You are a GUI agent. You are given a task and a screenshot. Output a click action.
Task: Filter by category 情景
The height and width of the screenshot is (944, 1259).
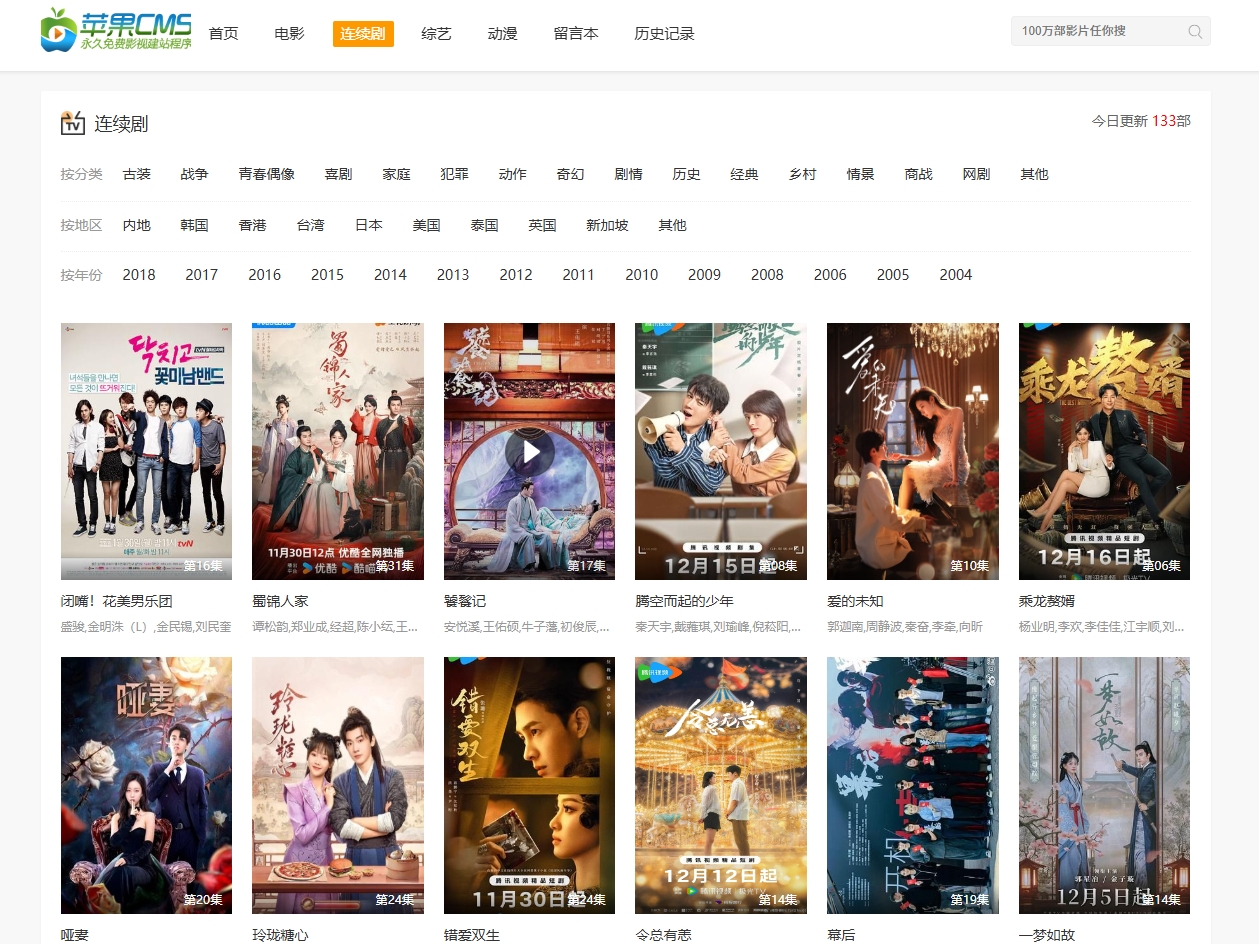click(861, 174)
